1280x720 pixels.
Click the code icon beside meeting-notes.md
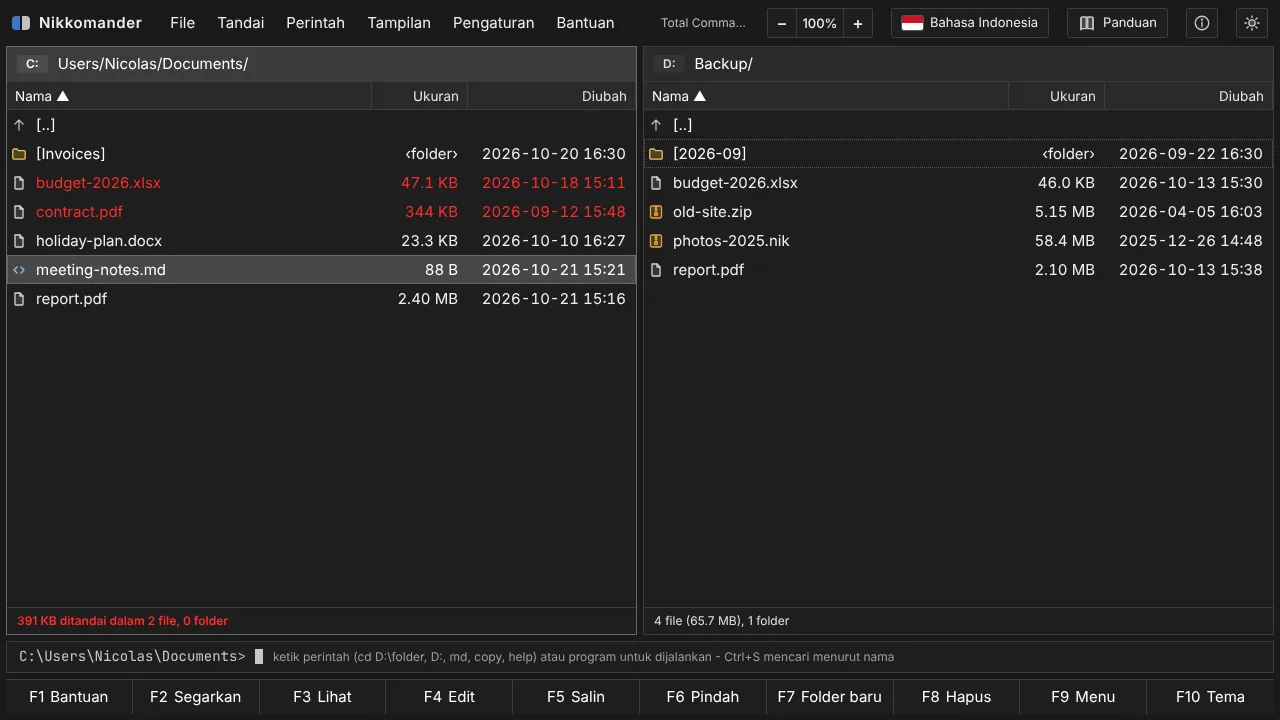[x=19, y=270]
